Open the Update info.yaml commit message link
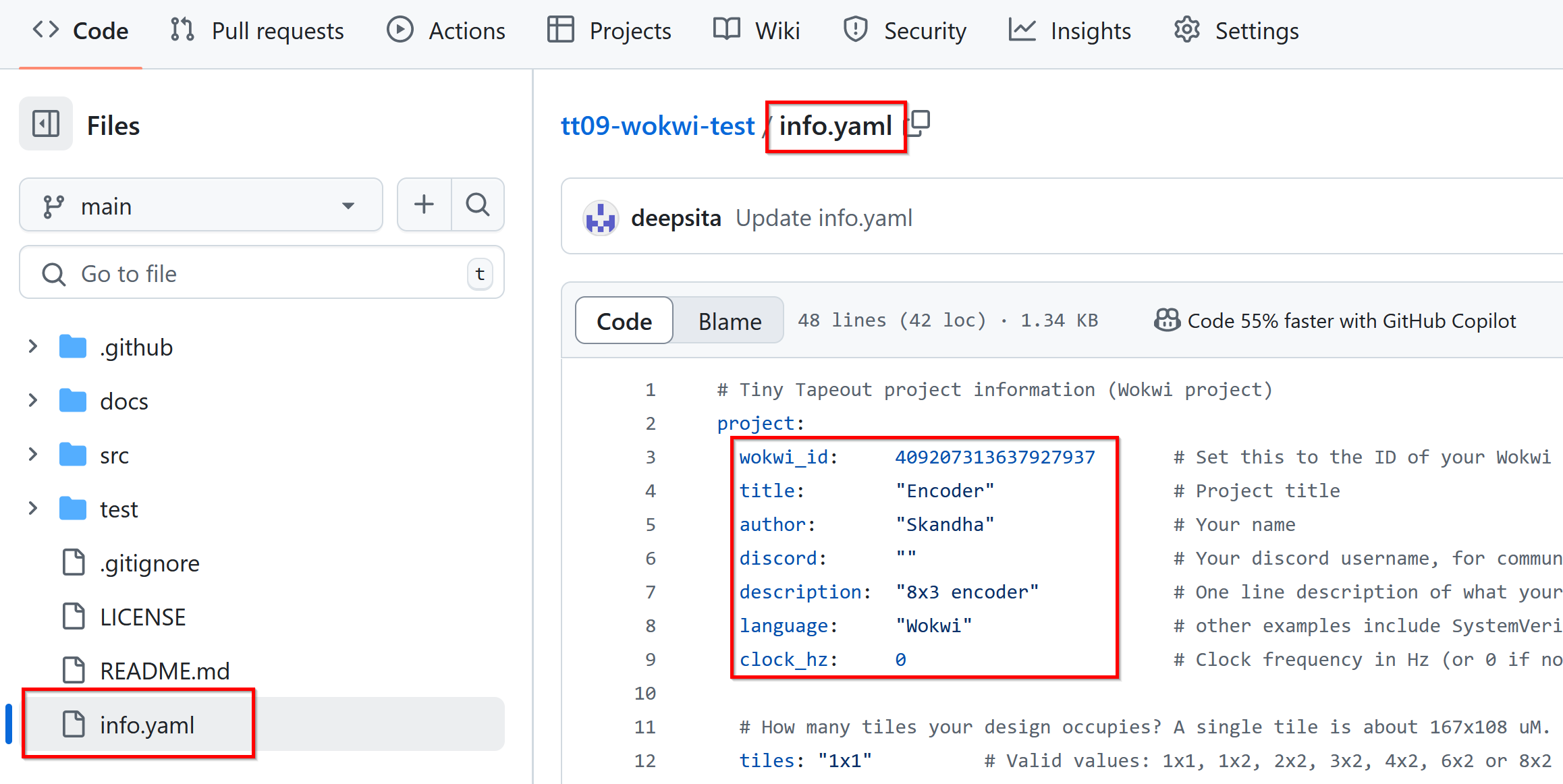Image resolution: width=1563 pixels, height=784 pixels. 823,219
